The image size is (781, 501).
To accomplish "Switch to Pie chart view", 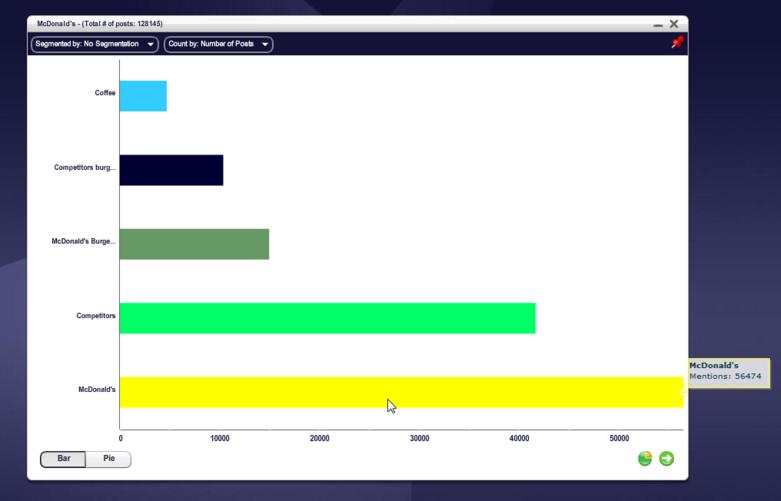I will pos(109,459).
